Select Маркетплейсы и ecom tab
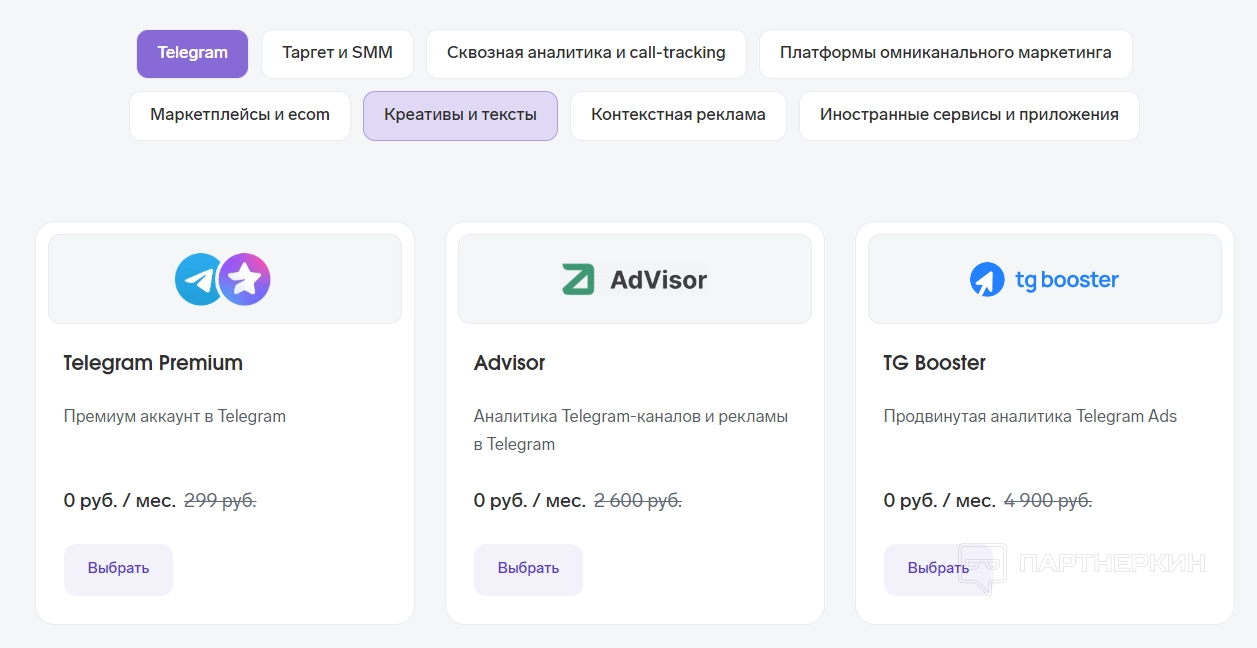 (240, 115)
